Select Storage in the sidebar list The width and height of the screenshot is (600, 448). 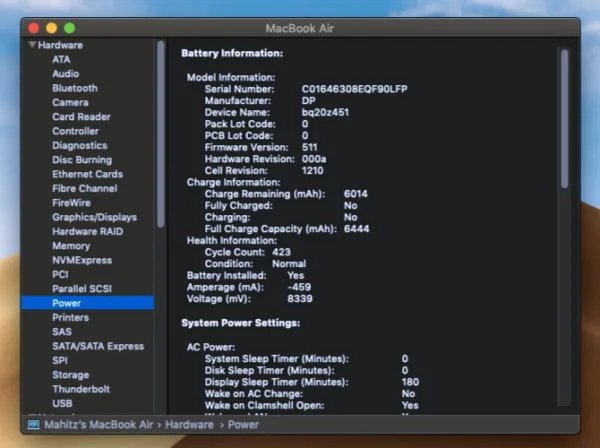(70, 375)
